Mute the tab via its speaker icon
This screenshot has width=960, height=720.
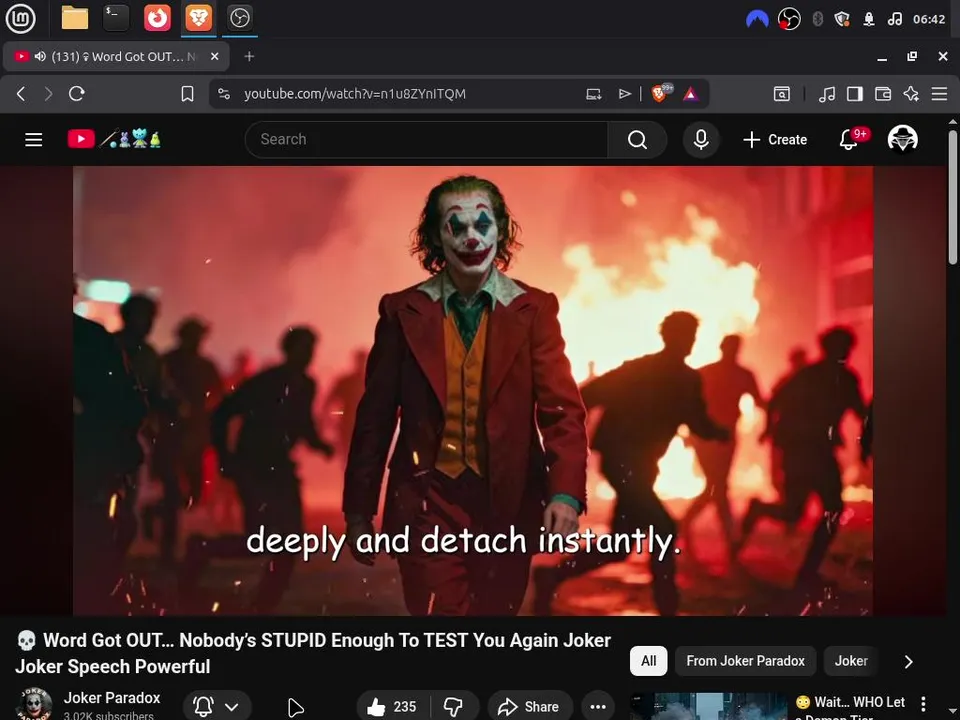[40, 56]
